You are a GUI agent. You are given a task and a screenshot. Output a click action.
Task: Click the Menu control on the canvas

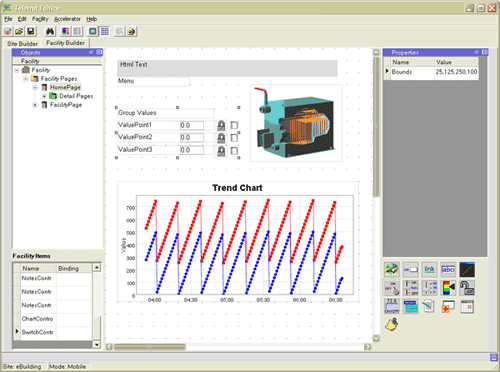coord(153,81)
